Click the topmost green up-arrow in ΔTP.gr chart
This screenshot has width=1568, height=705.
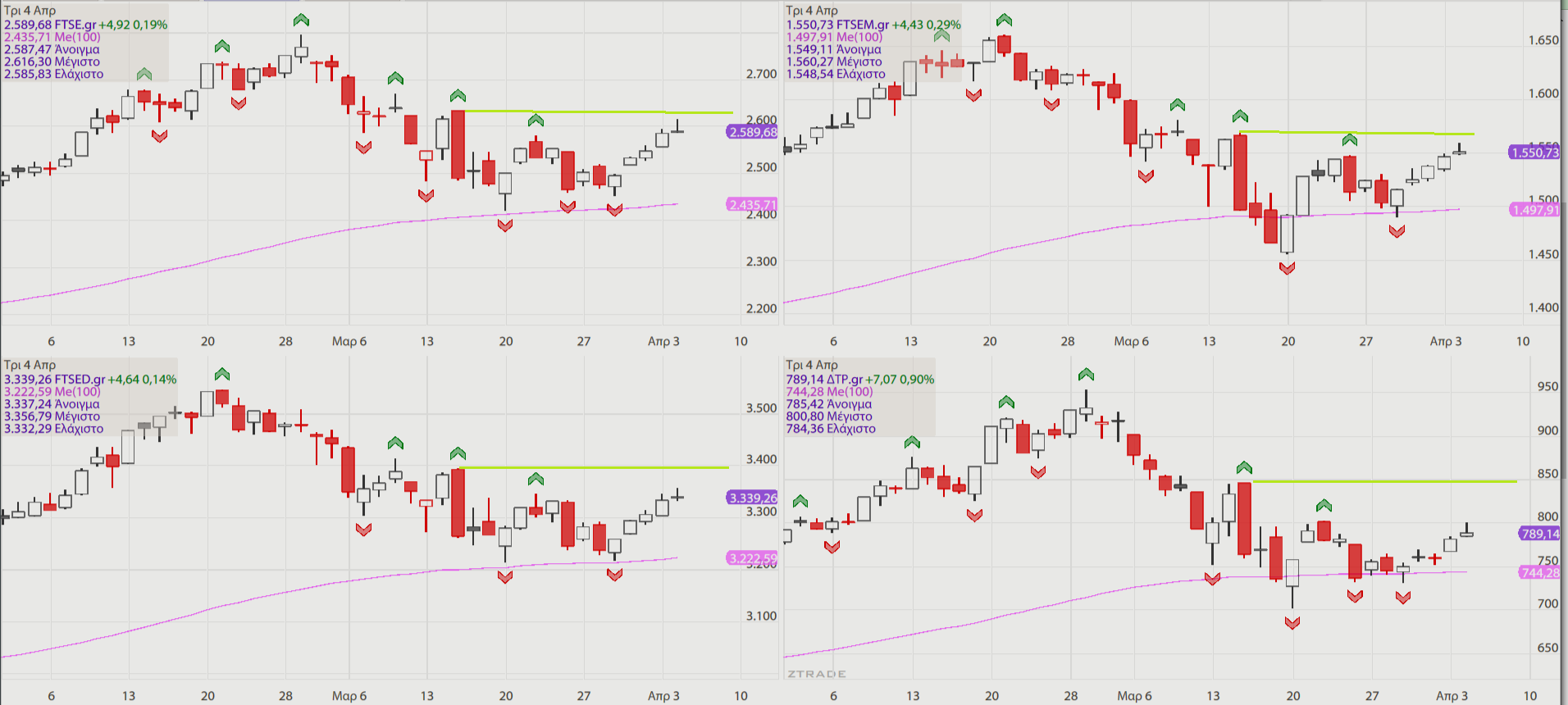pyautogui.click(x=1087, y=374)
